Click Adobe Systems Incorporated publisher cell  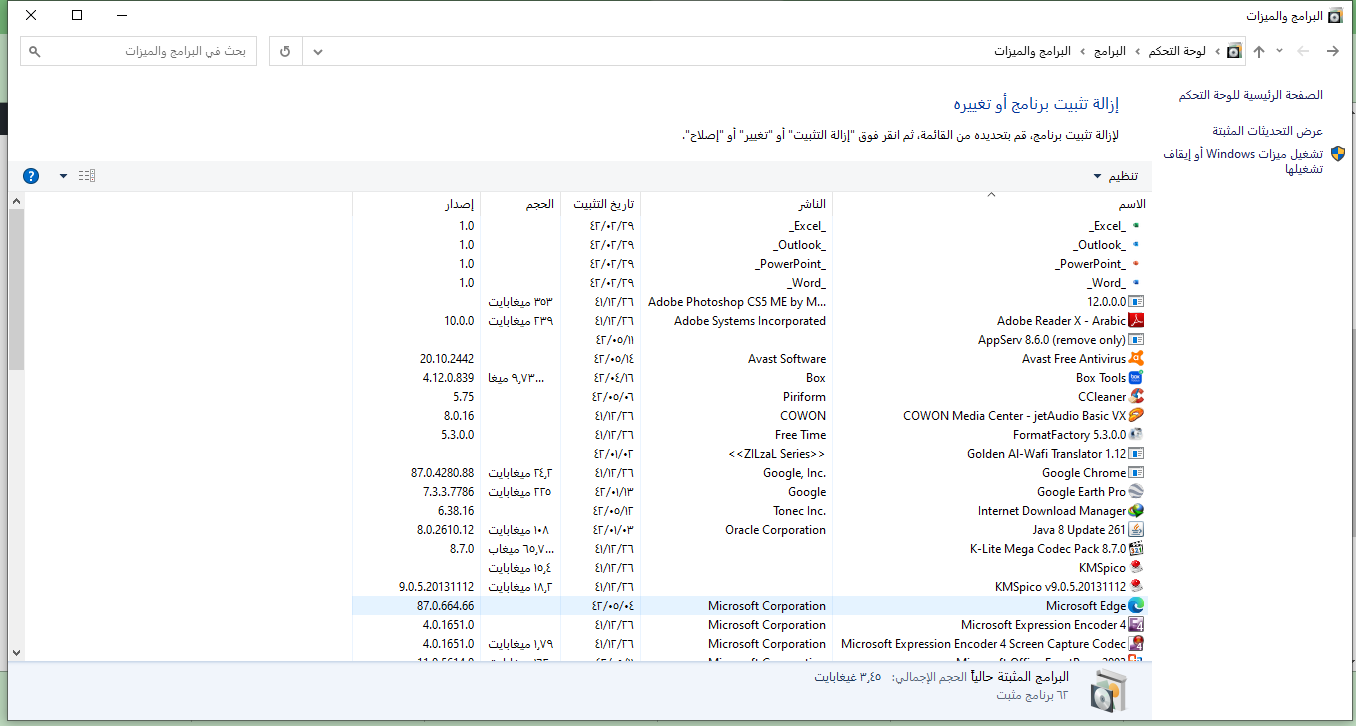[750, 321]
